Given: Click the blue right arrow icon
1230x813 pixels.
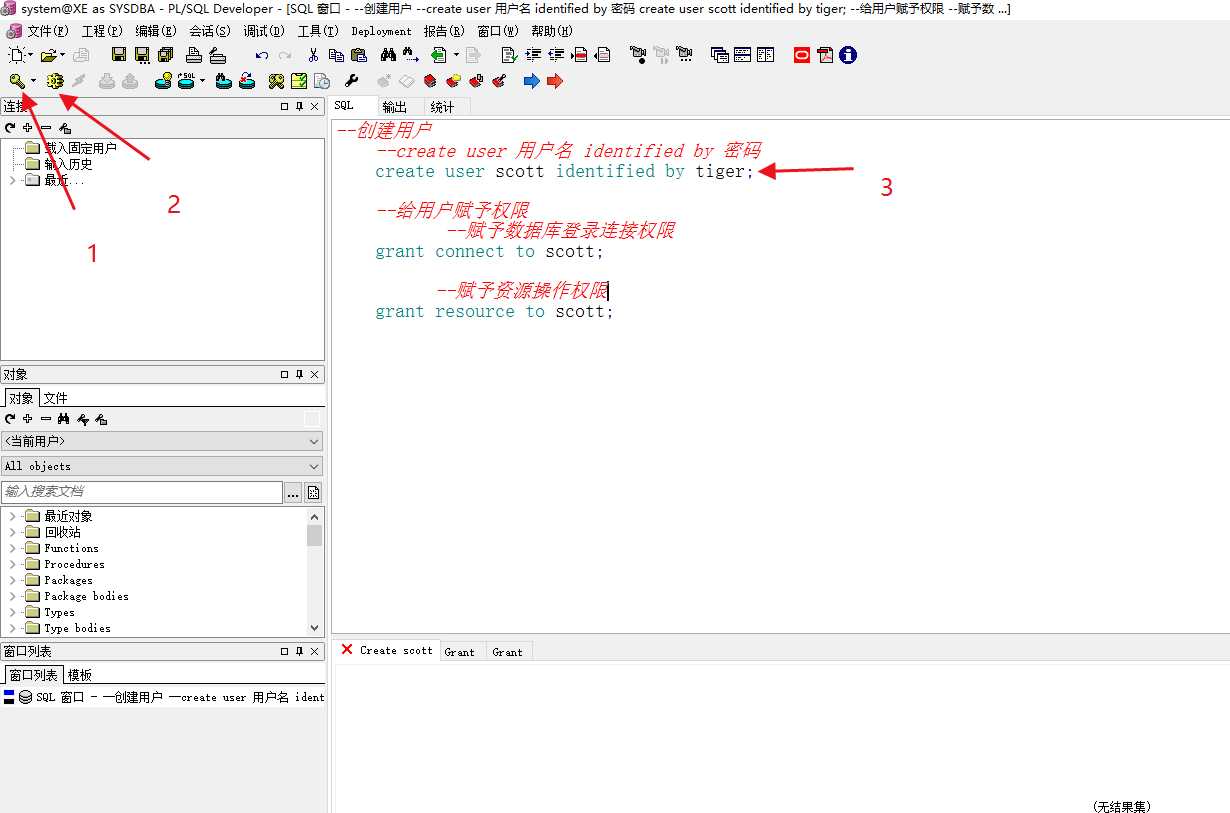Looking at the screenshot, I should tap(532, 81).
